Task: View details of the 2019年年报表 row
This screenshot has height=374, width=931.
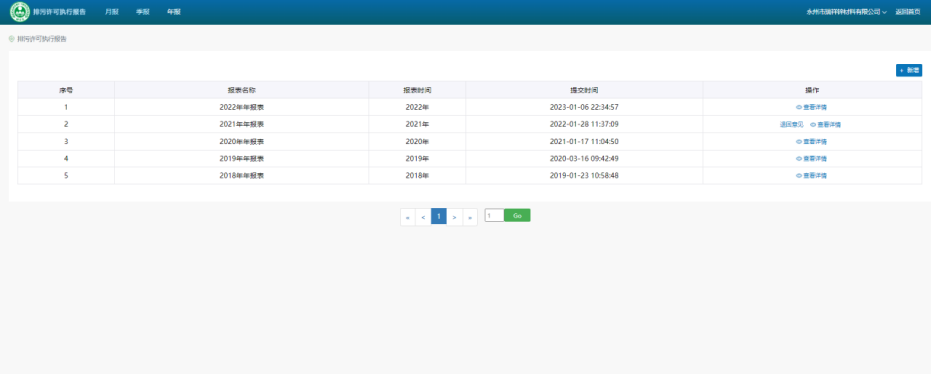Action: pyautogui.click(x=811, y=159)
